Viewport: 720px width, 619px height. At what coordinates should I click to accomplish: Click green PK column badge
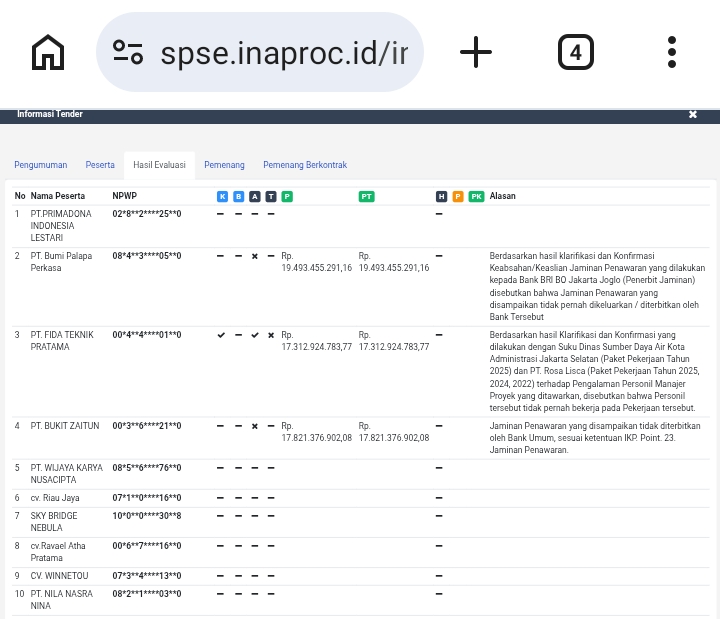click(476, 197)
